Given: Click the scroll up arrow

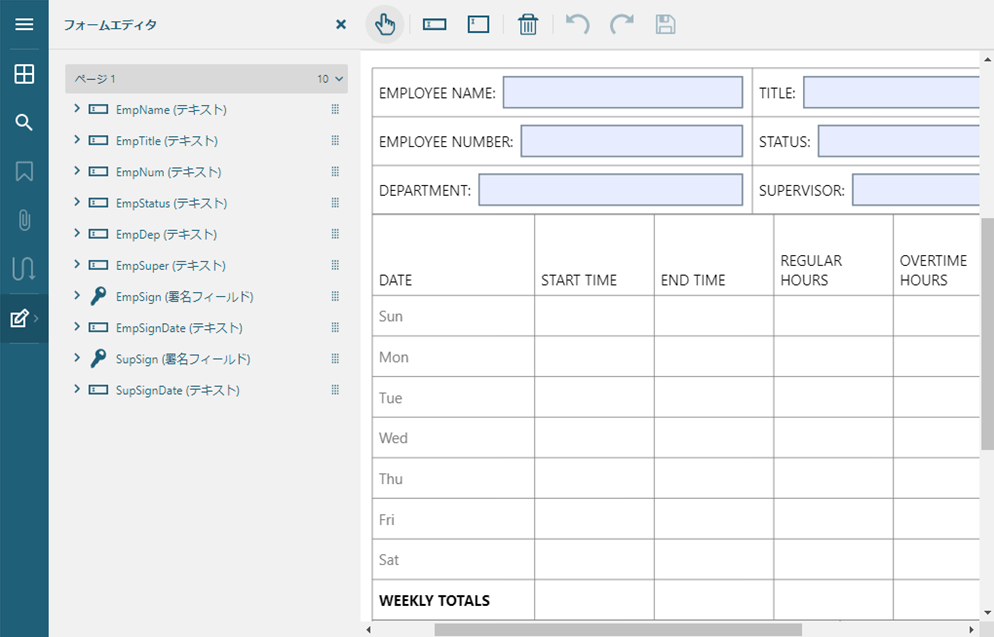Looking at the screenshot, I should [x=987, y=60].
